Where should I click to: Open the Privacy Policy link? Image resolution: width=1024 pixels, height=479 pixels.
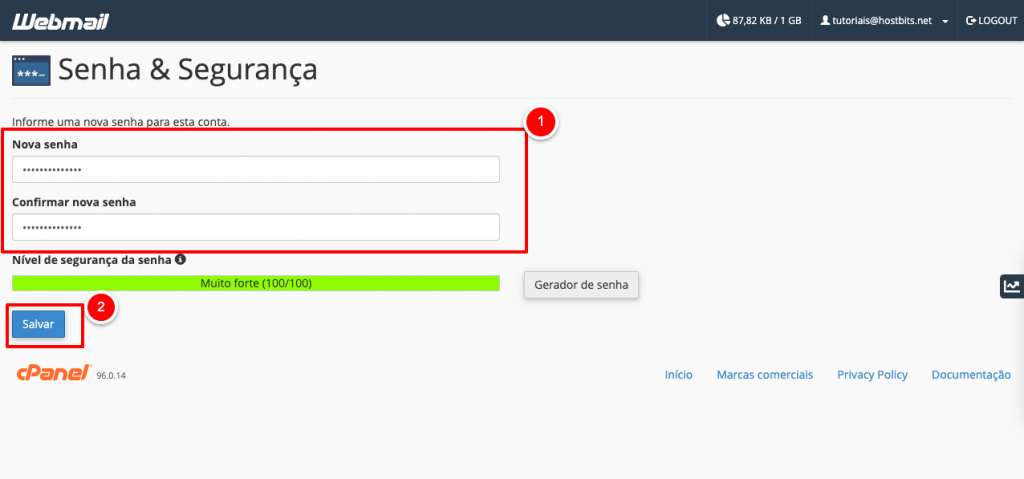click(872, 374)
